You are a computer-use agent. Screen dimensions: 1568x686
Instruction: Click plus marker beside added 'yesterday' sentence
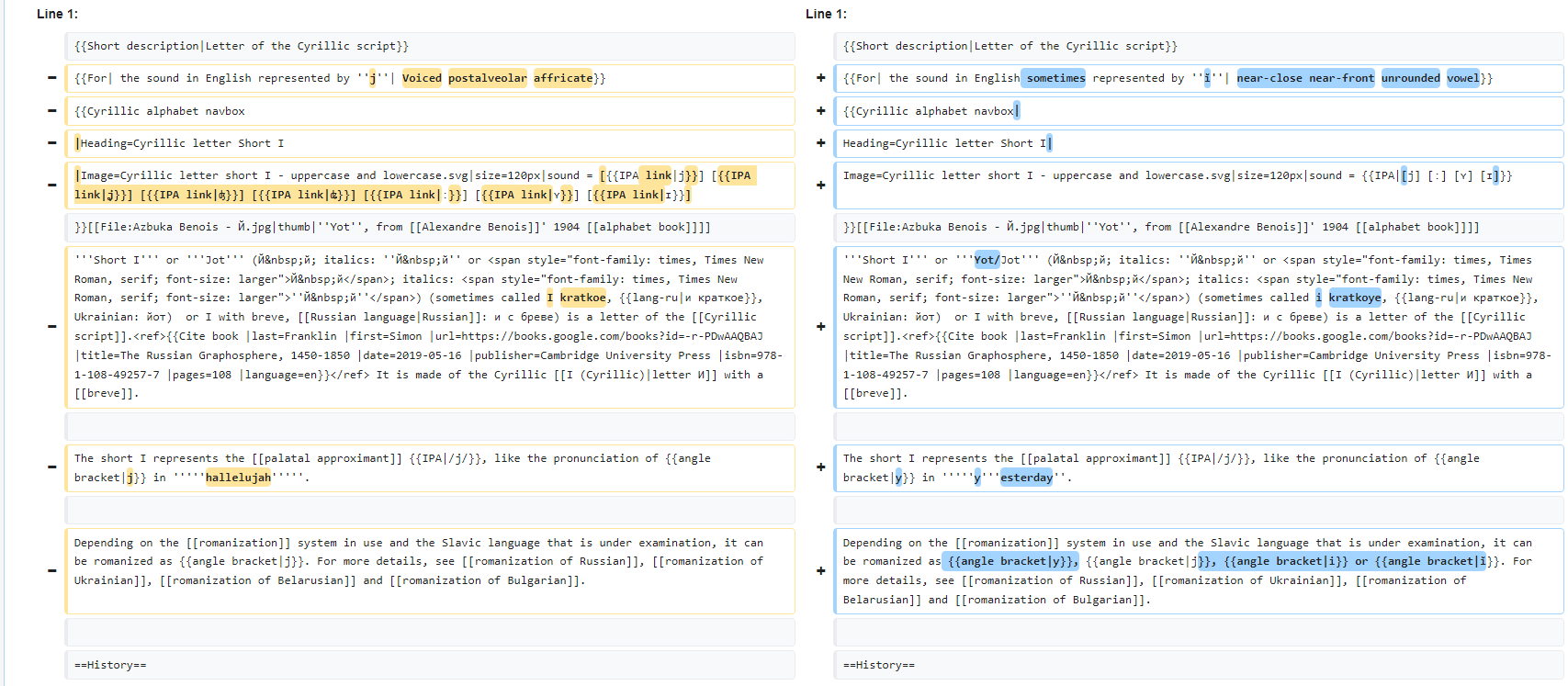[820, 467]
